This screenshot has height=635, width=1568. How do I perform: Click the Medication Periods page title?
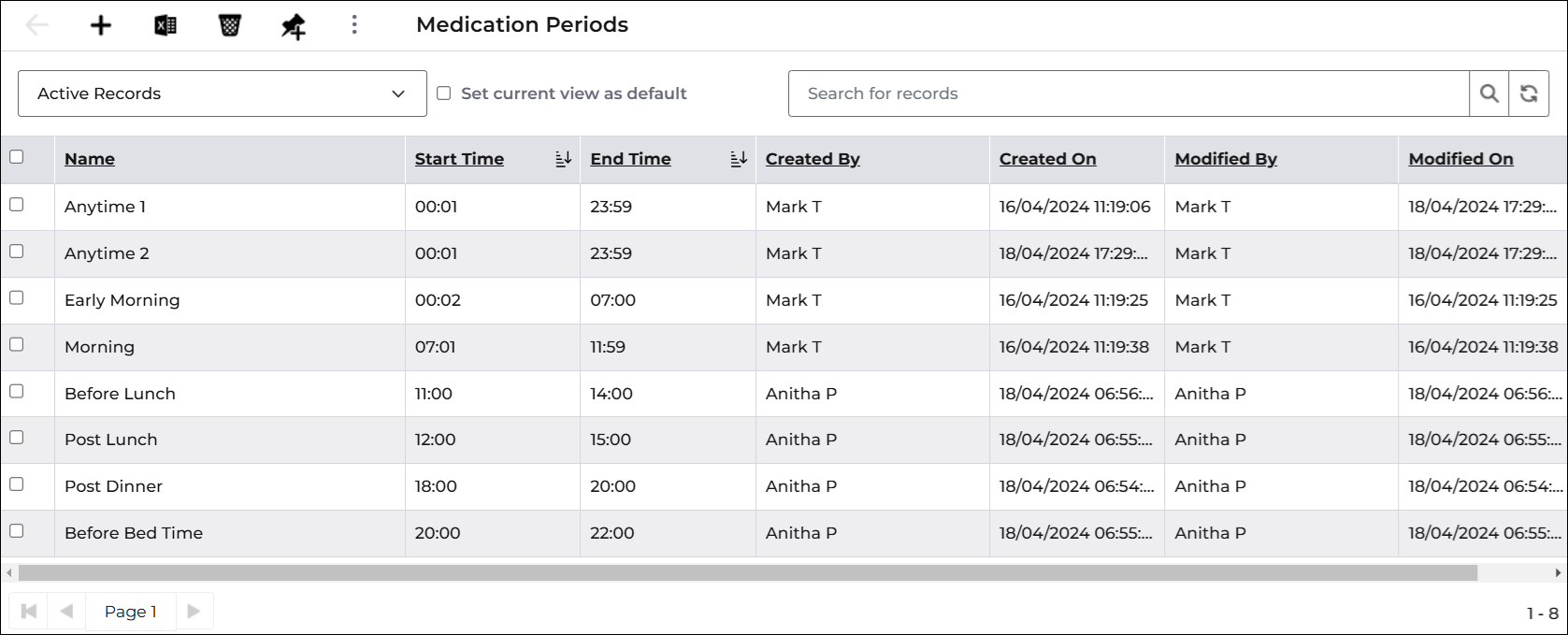(x=522, y=25)
